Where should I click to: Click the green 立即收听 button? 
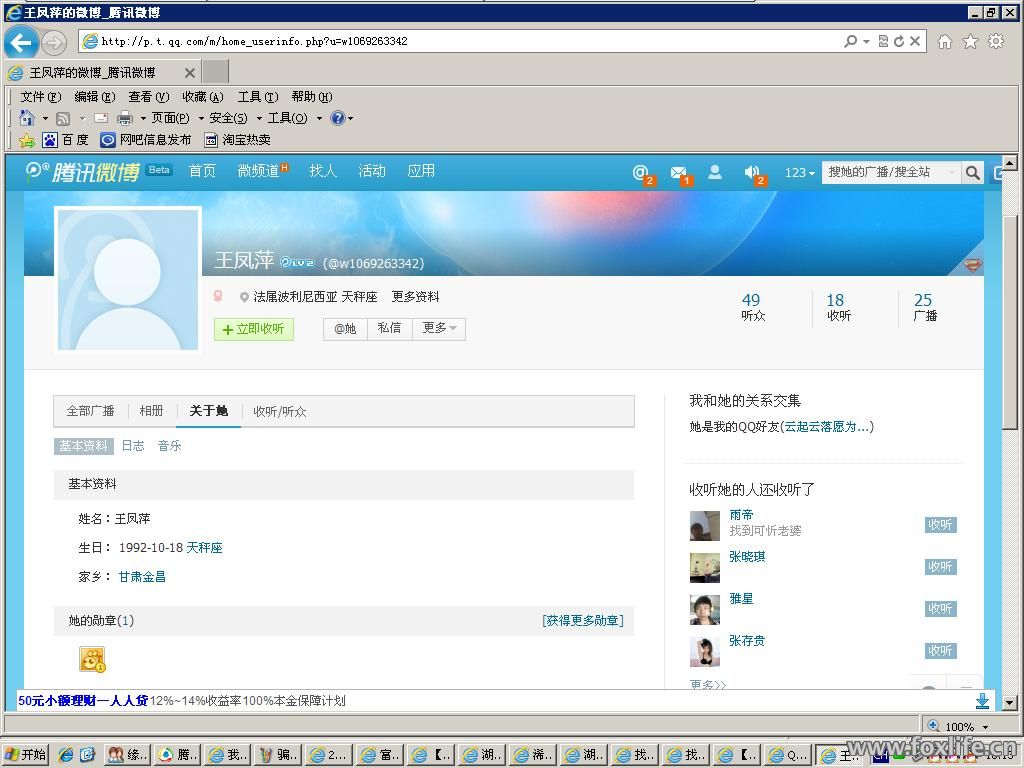coord(254,329)
